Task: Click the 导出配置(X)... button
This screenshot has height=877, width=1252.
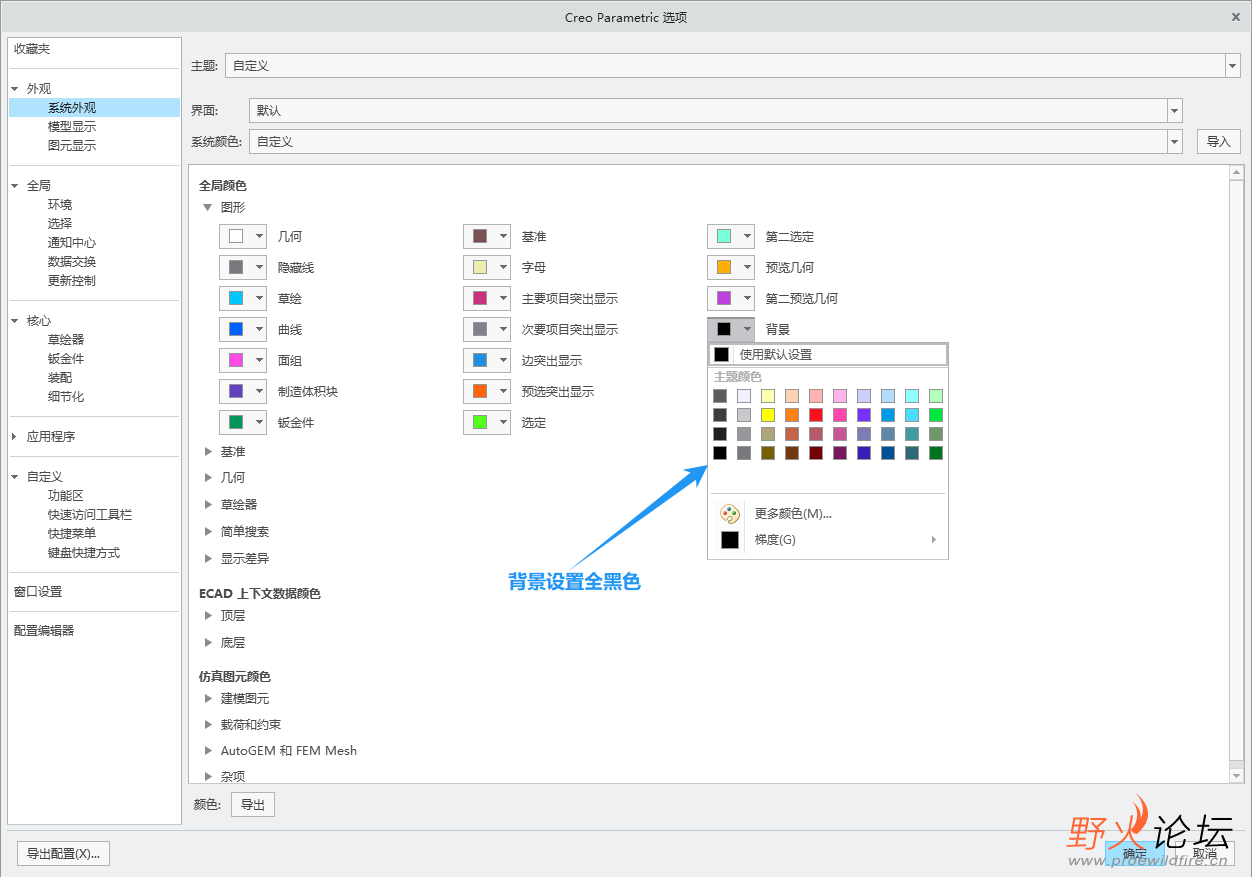Action: point(64,854)
